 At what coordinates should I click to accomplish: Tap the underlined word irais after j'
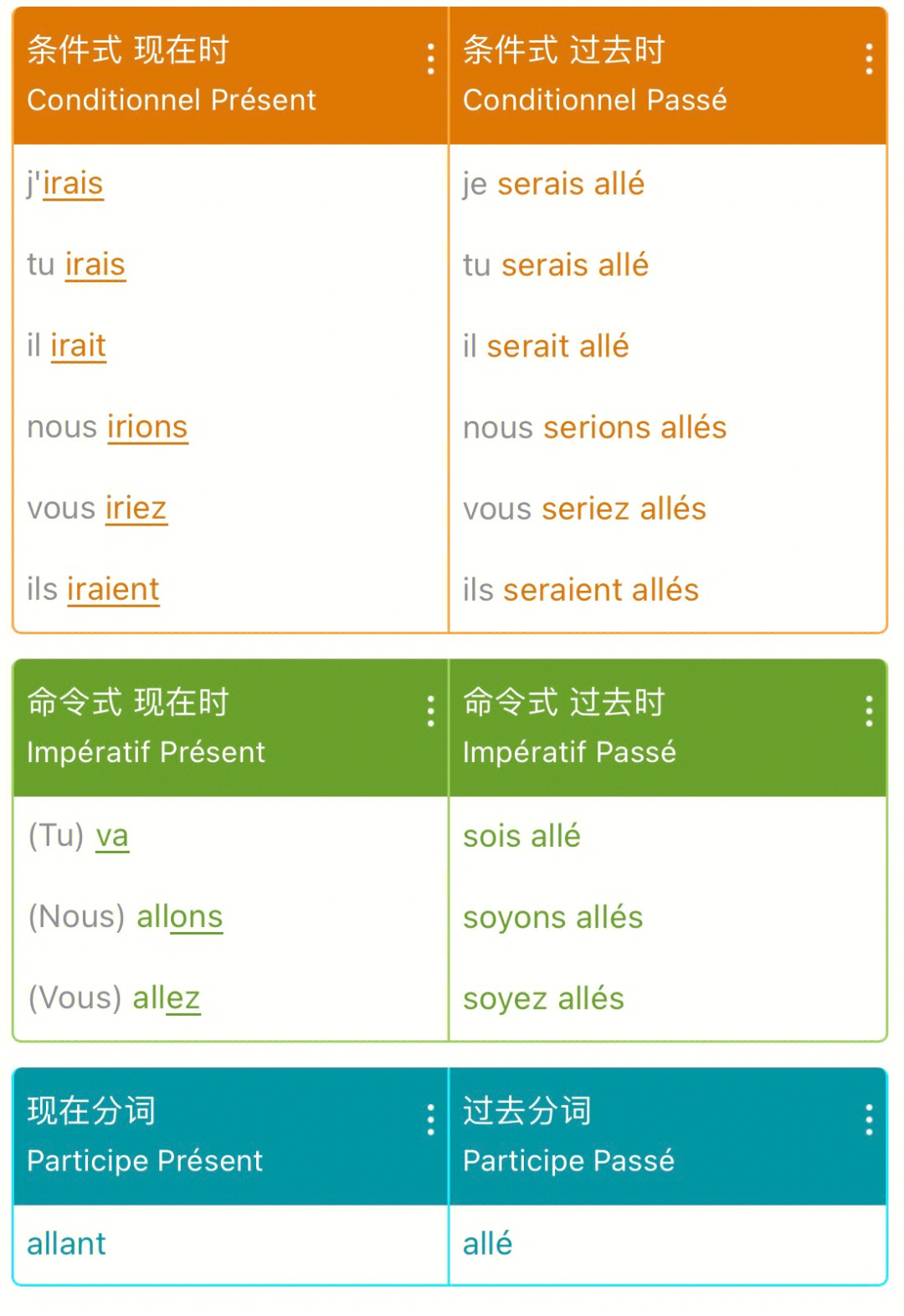click(73, 183)
